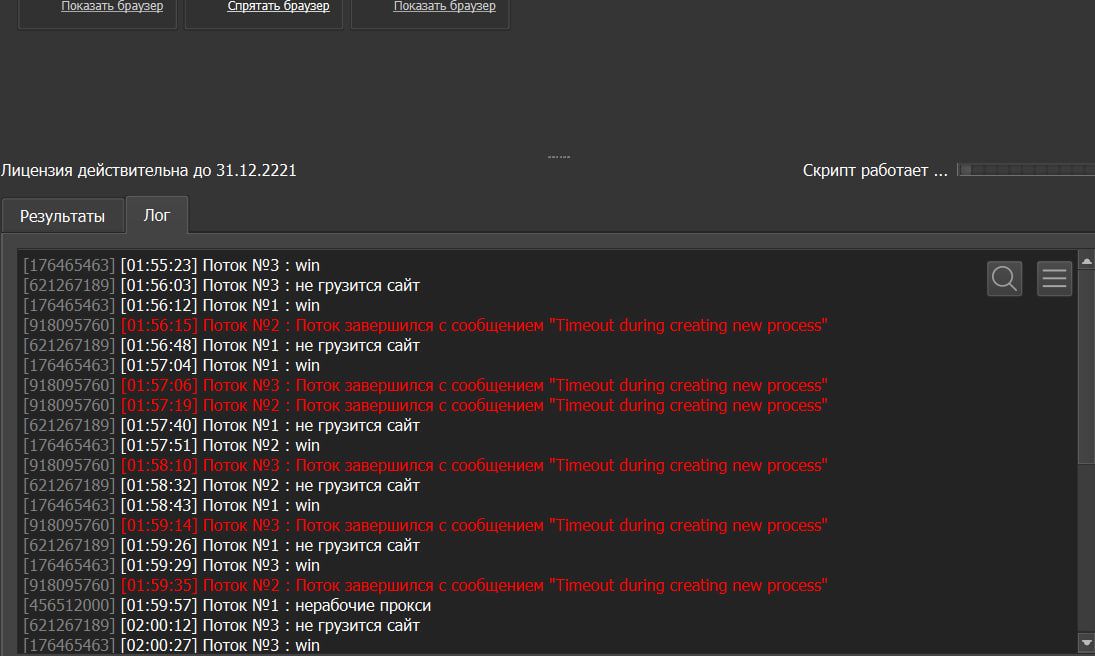This screenshot has height=656, width=1095.
Task: Open action ID 918095760 on the 01:58:10 line
Action: click(69, 466)
